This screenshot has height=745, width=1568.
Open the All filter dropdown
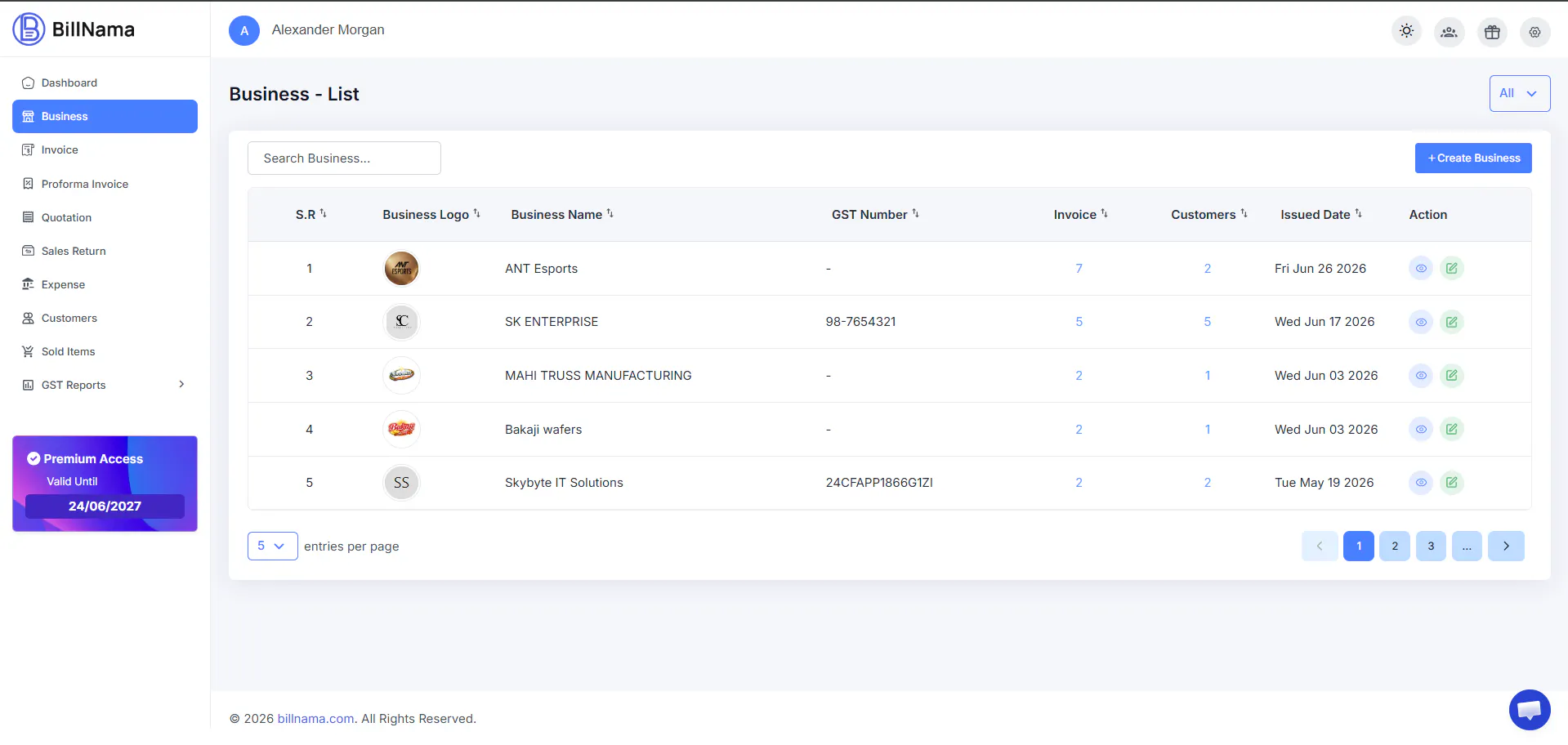coord(1519,93)
